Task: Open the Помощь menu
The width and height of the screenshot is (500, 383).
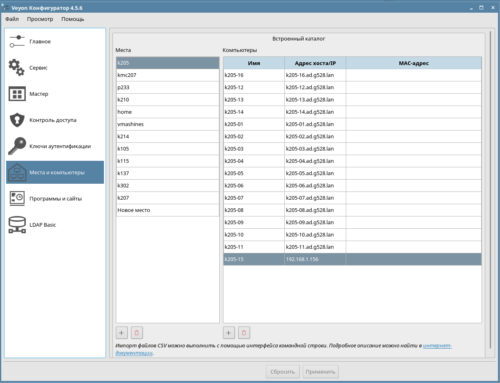Action: click(x=73, y=19)
